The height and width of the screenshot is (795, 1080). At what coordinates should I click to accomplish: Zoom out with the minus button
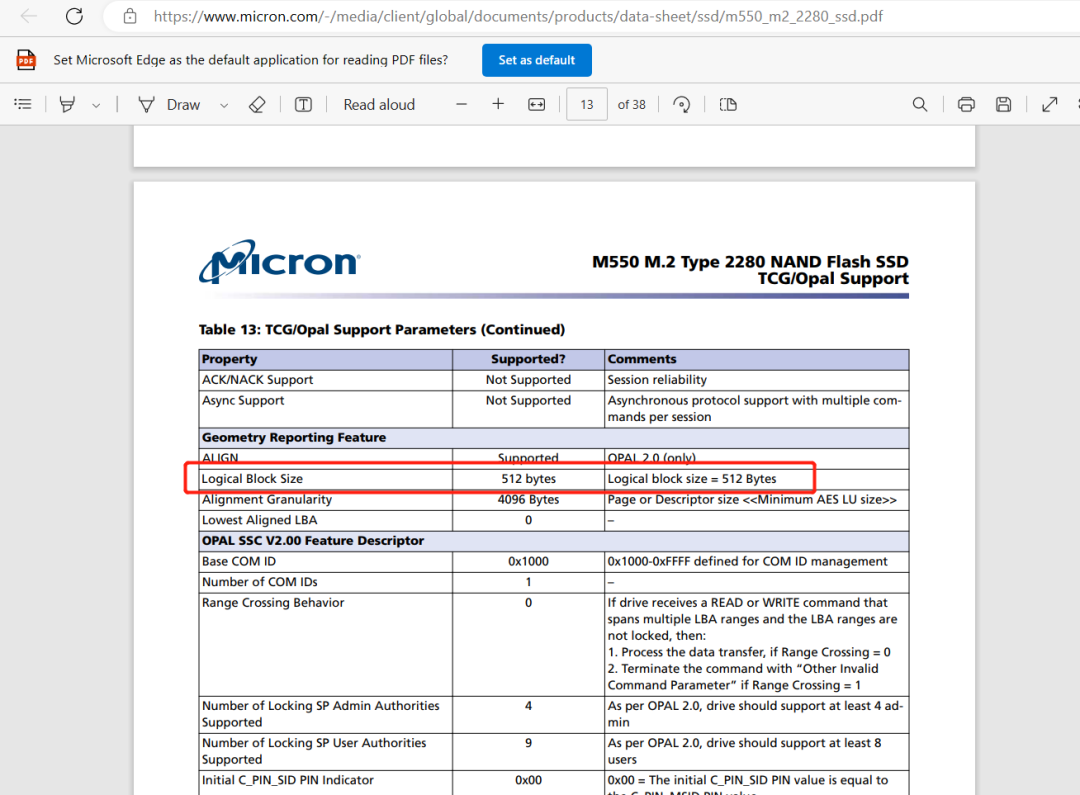pos(461,104)
